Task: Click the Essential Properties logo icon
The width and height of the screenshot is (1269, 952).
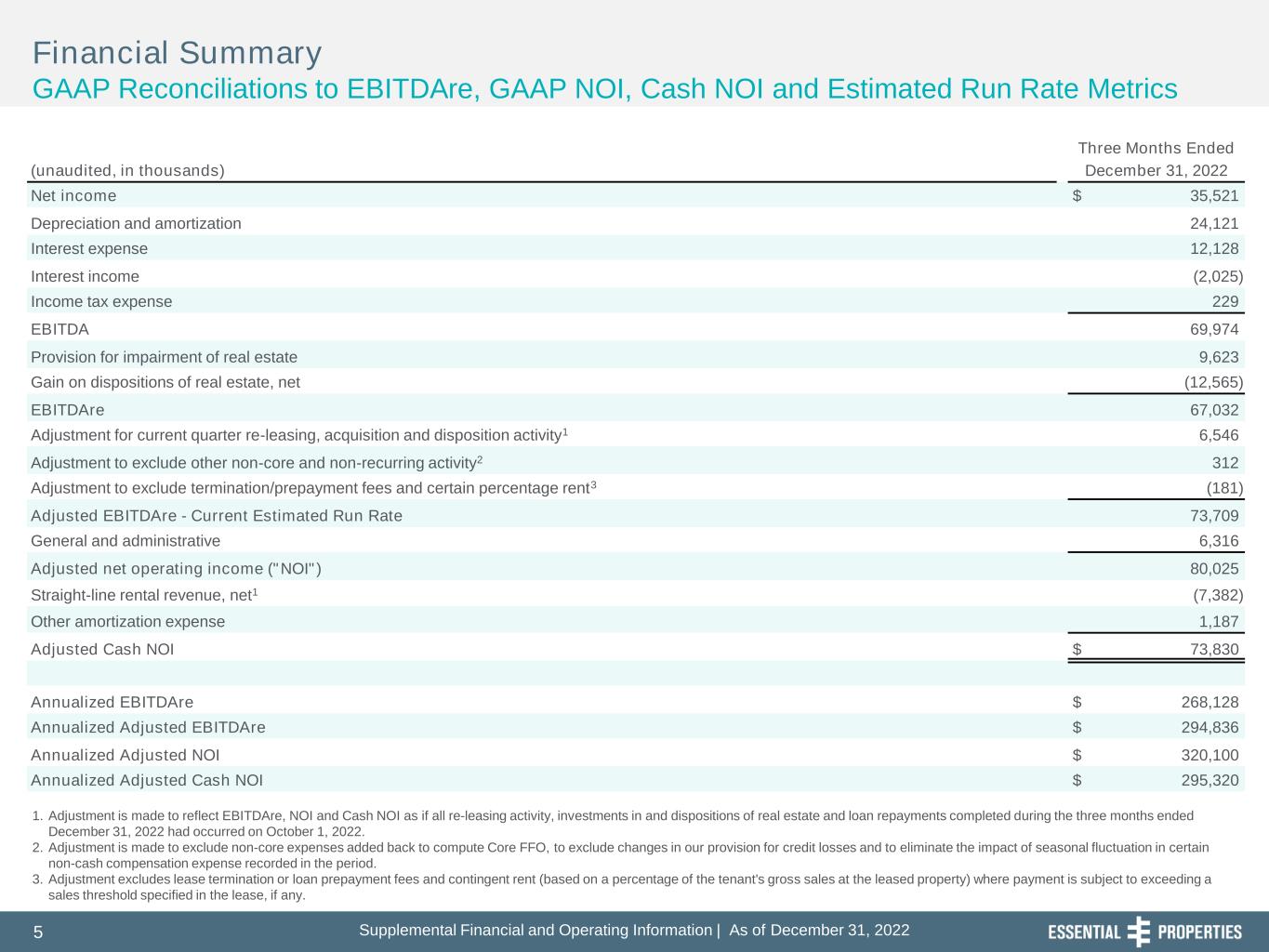Action: (1138, 932)
